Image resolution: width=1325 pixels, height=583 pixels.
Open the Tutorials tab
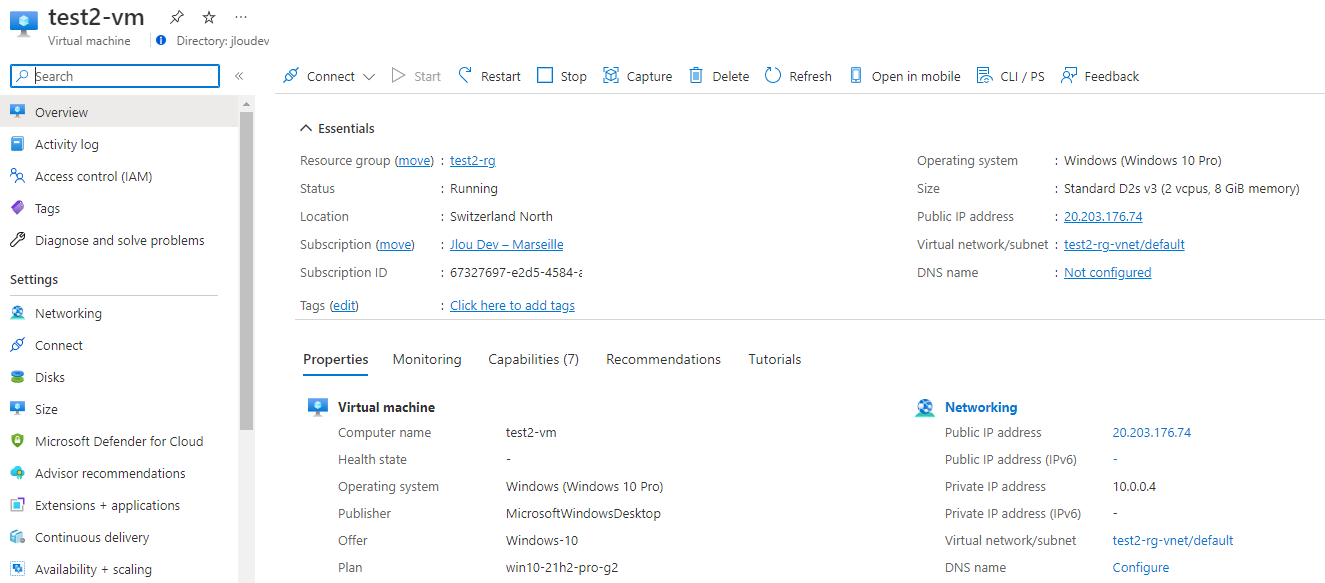[x=775, y=359]
